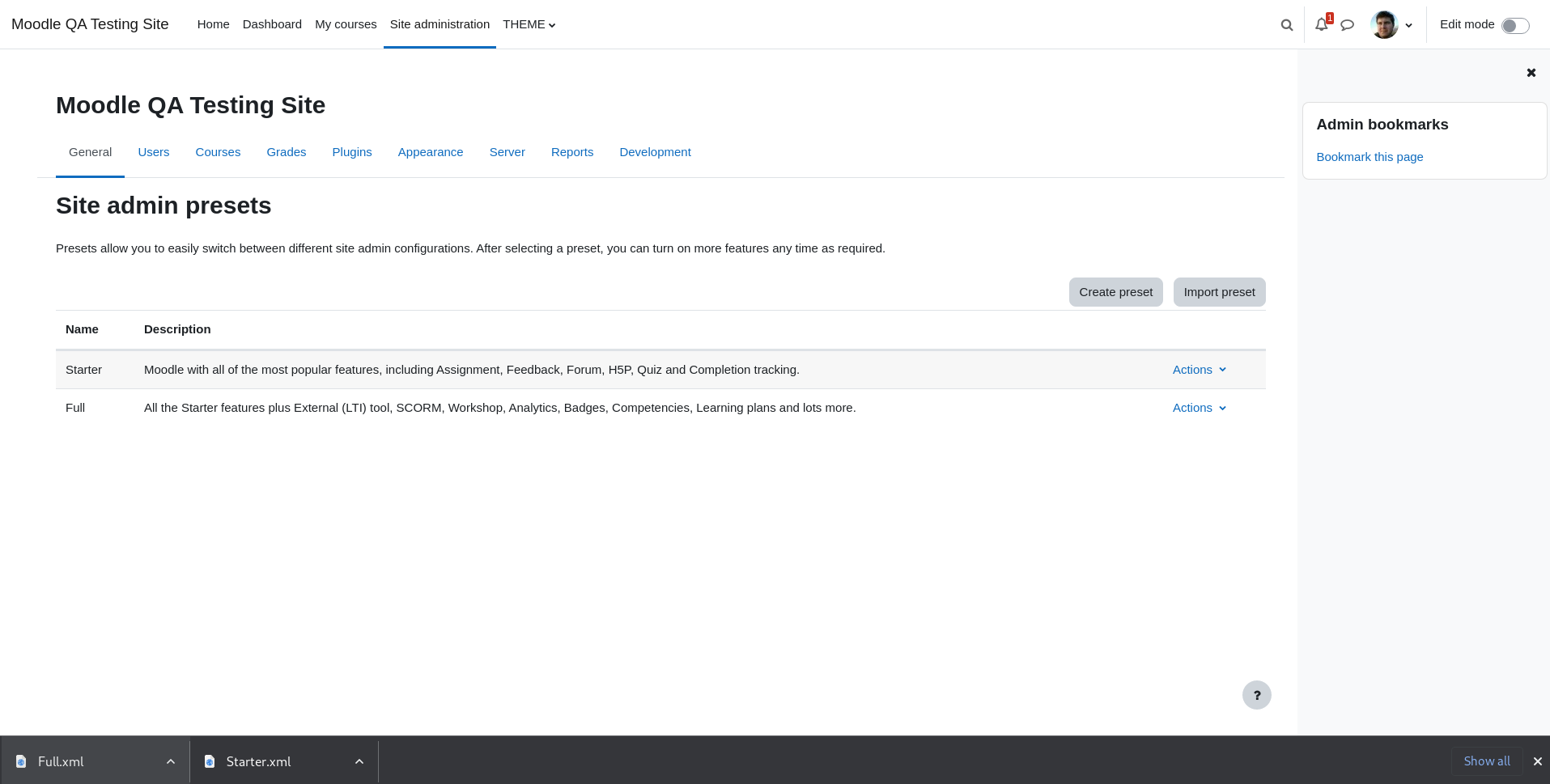The image size is (1550, 784).
Task: Click the Starter preset description text
Action: (x=472, y=370)
